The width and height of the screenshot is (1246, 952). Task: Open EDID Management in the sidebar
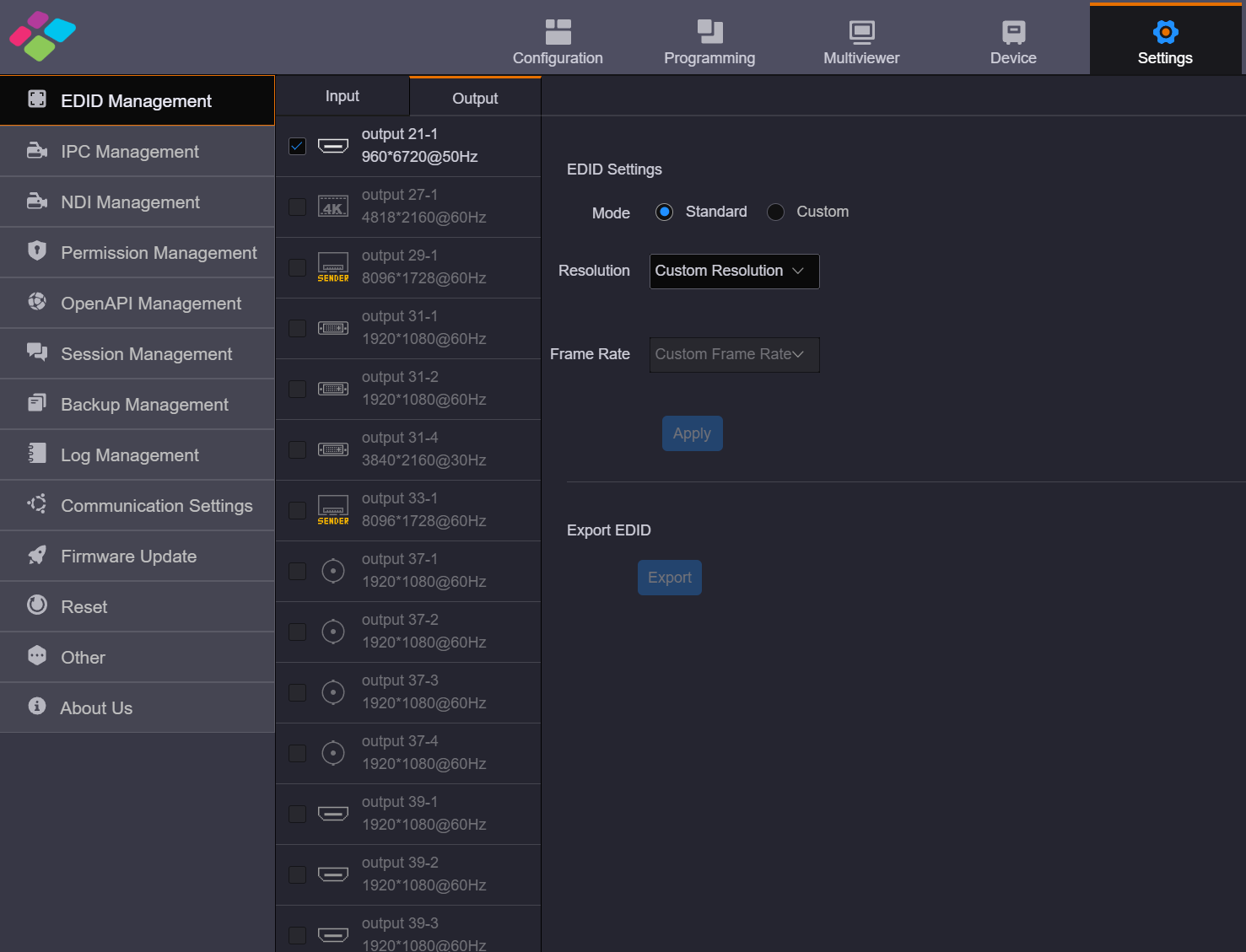tap(136, 100)
